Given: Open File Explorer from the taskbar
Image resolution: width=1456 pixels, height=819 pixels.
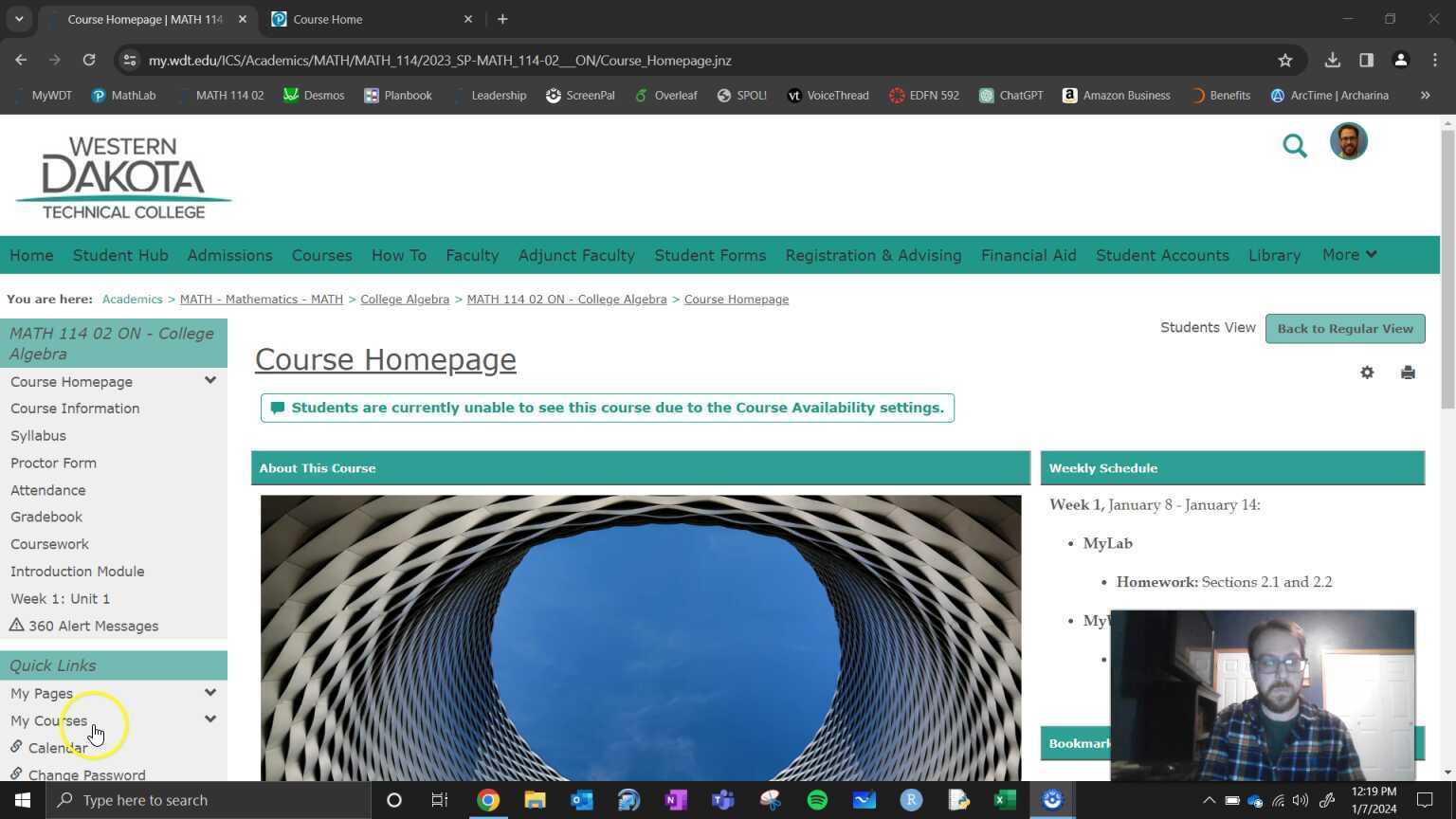Looking at the screenshot, I should coord(535,800).
